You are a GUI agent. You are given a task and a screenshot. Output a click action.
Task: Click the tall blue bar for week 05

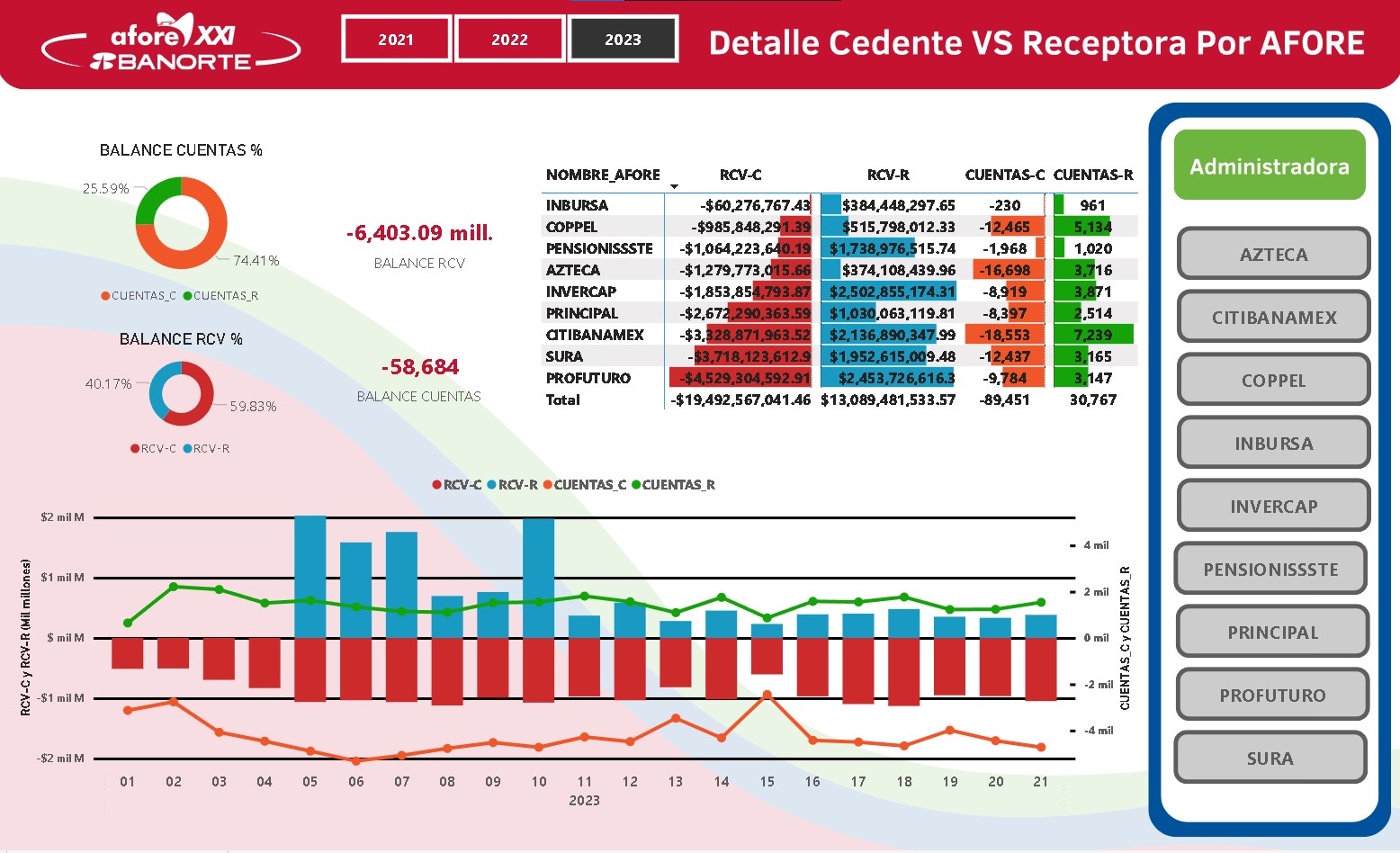pos(310,576)
